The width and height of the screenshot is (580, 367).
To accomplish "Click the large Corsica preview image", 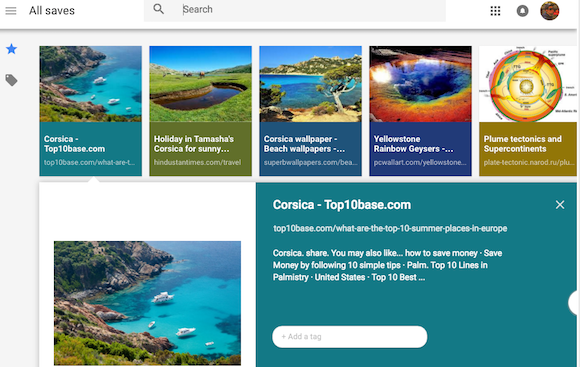I will (x=147, y=303).
